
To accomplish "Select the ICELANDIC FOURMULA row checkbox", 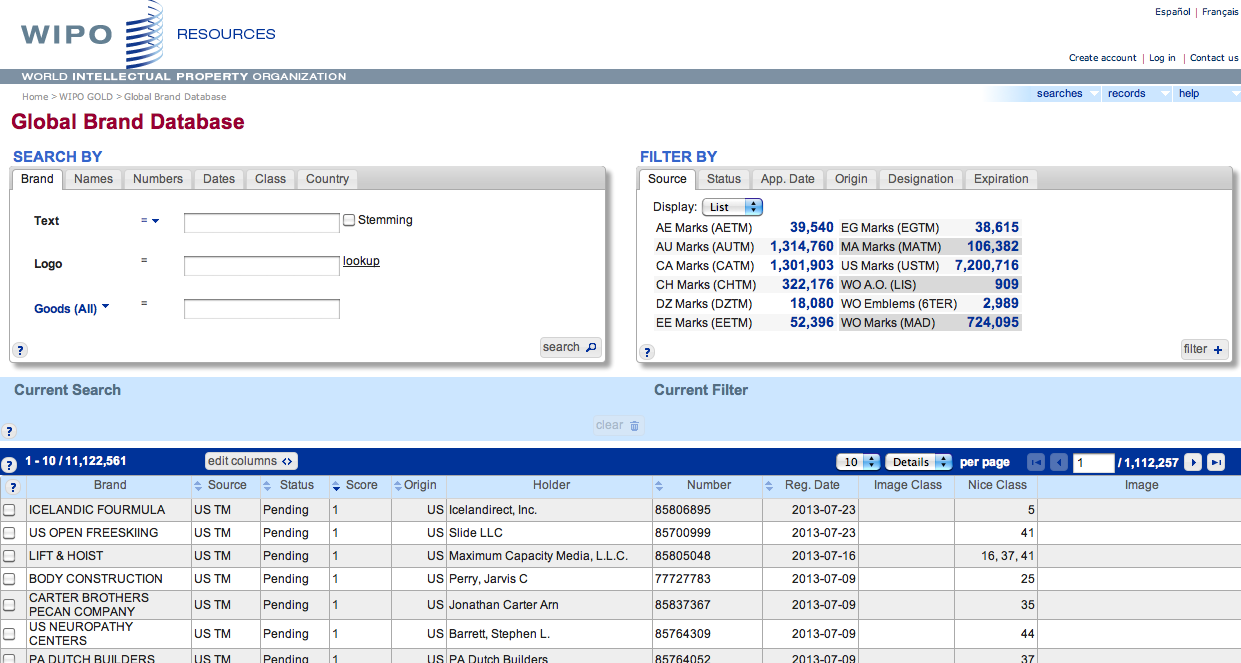I will click(x=9, y=510).
